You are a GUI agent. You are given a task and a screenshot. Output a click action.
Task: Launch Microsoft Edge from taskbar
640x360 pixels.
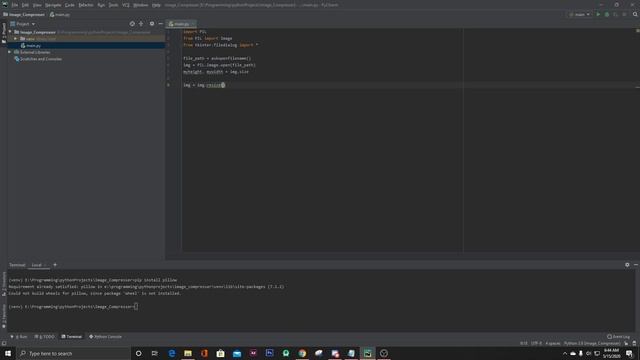click(x=171, y=353)
